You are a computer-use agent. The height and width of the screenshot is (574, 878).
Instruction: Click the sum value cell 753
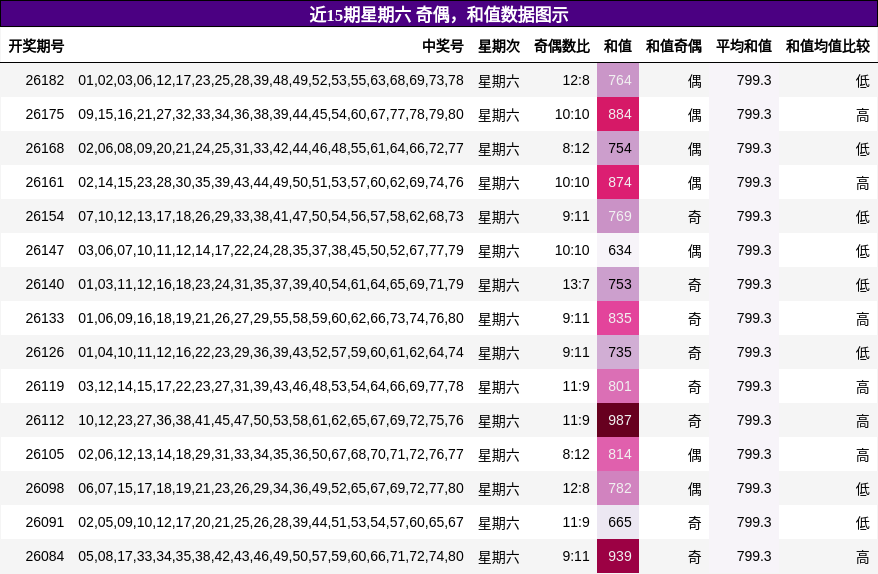click(x=618, y=284)
